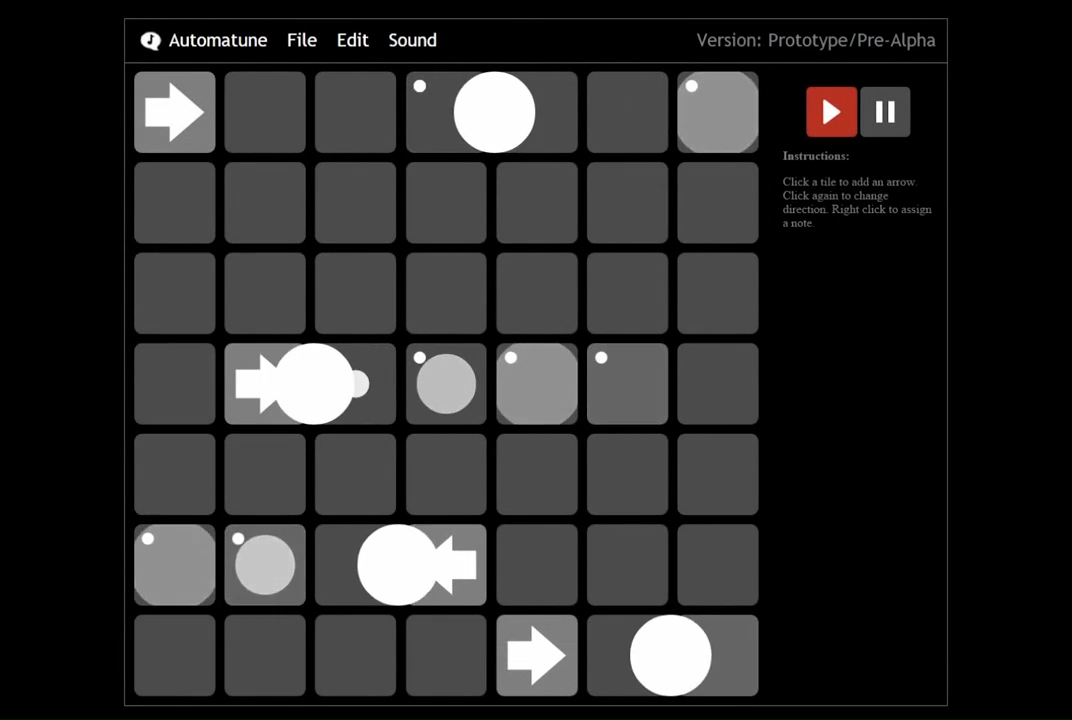Click the large white ball in bottom row
Viewport: 1072px width, 720px height.
[670, 656]
